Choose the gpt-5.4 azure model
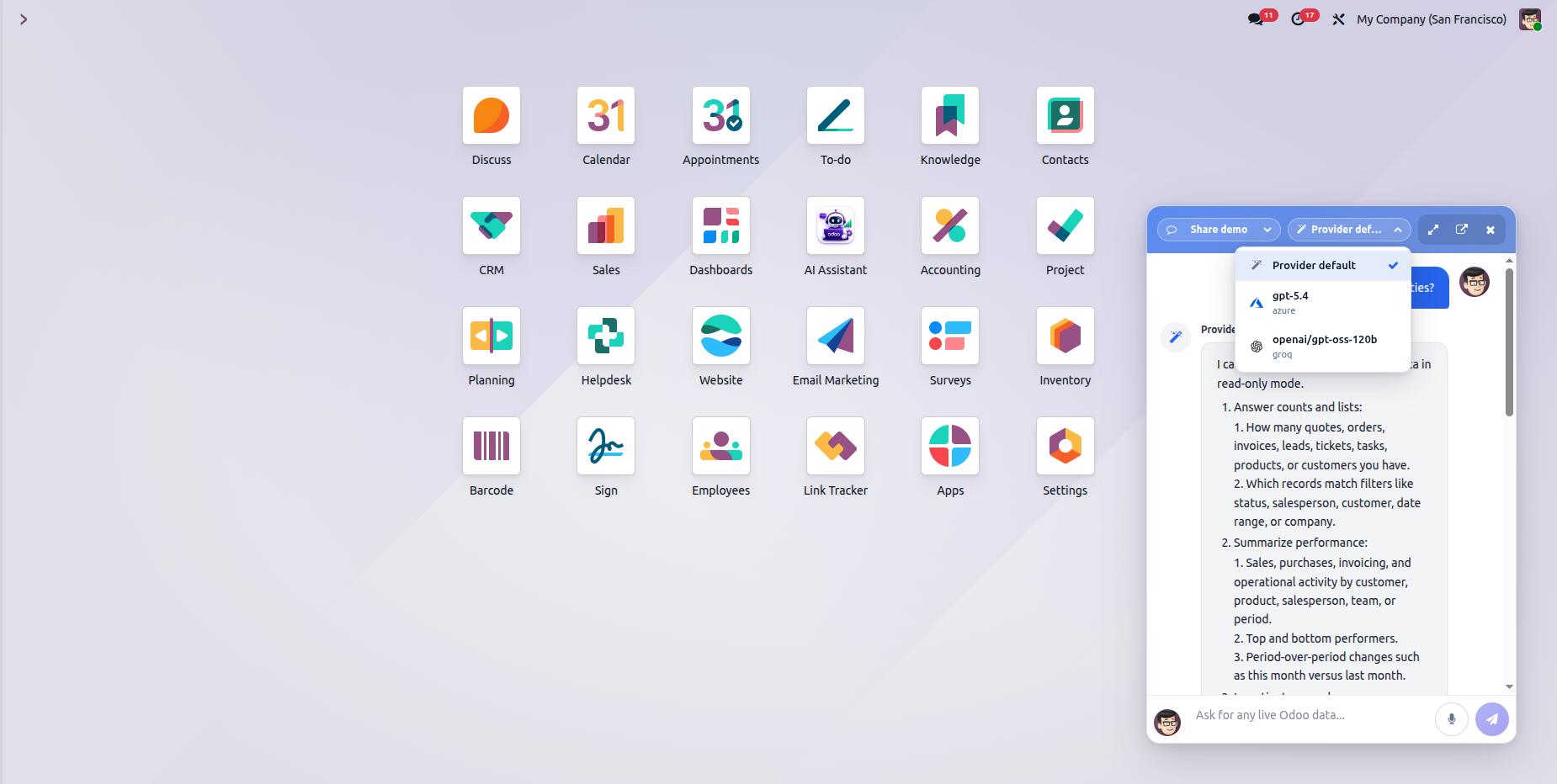This screenshot has width=1557, height=784. point(1323,303)
